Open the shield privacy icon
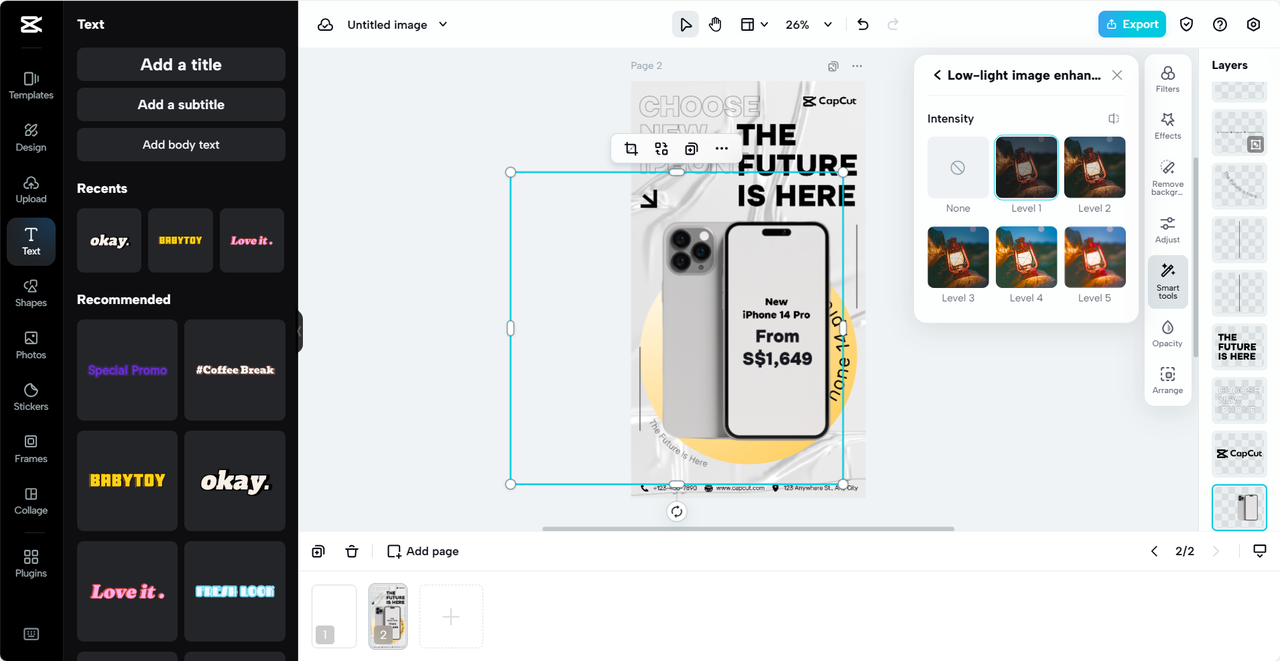 [1186, 25]
